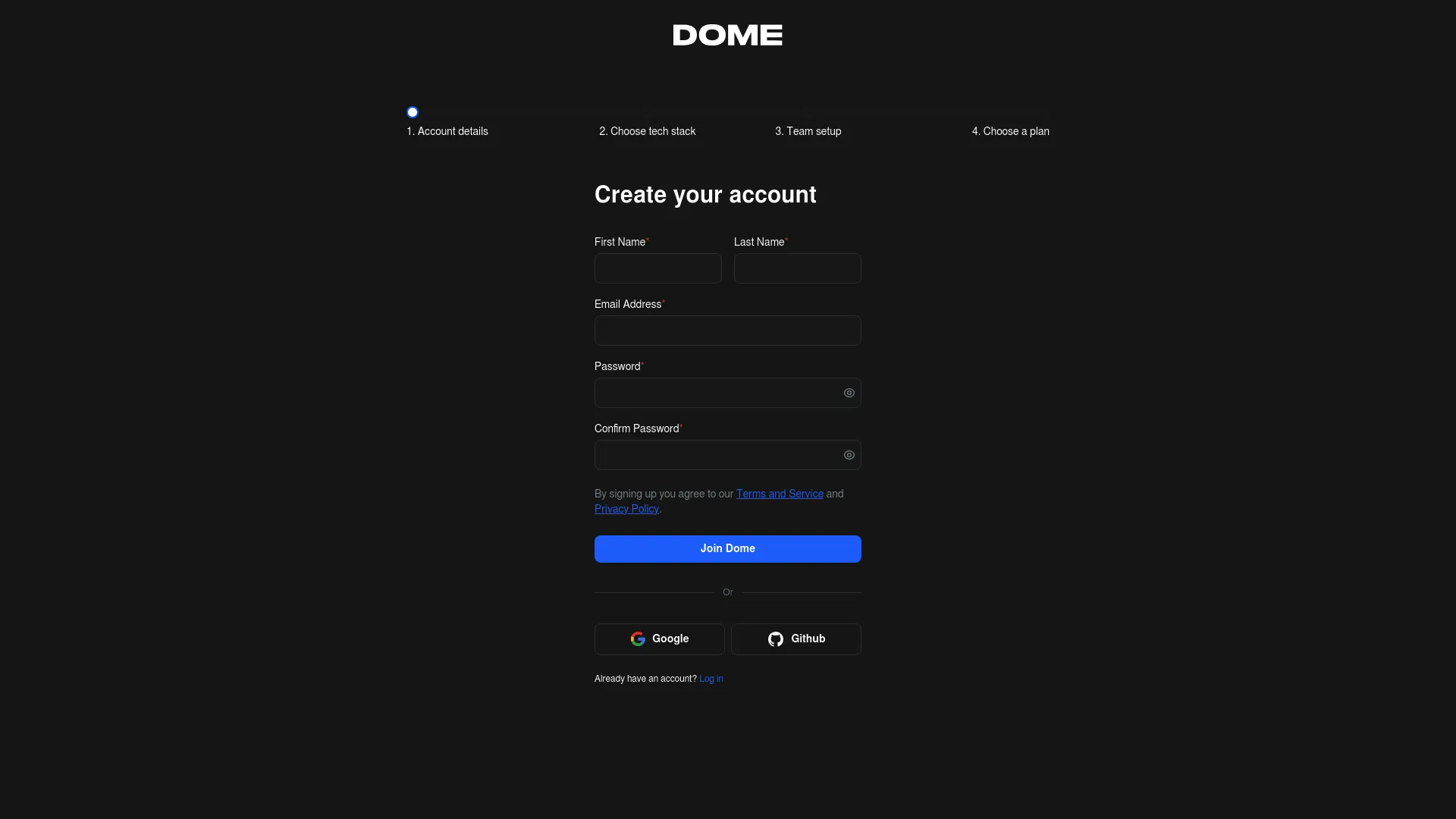Screen dimensions: 1456x819
Task: Select the Confirm Password input field
Action: pos(728,455)
